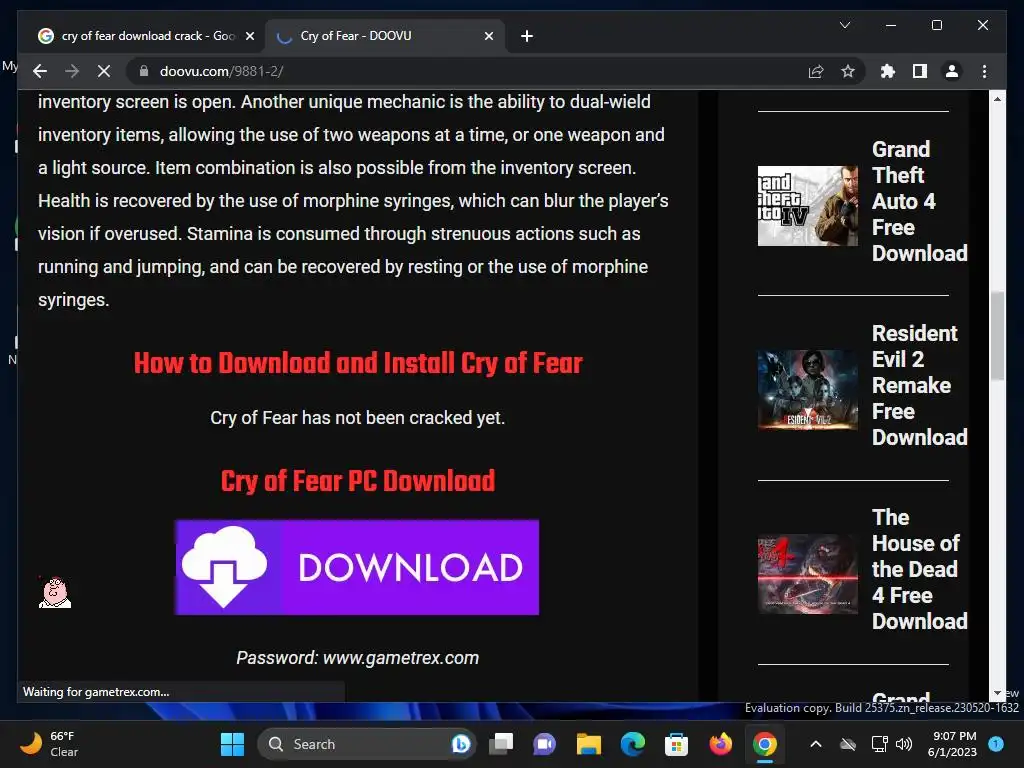This screenshot has height=768, width=1024.
Task: Share this page using share icon
Action: (816, 71)
